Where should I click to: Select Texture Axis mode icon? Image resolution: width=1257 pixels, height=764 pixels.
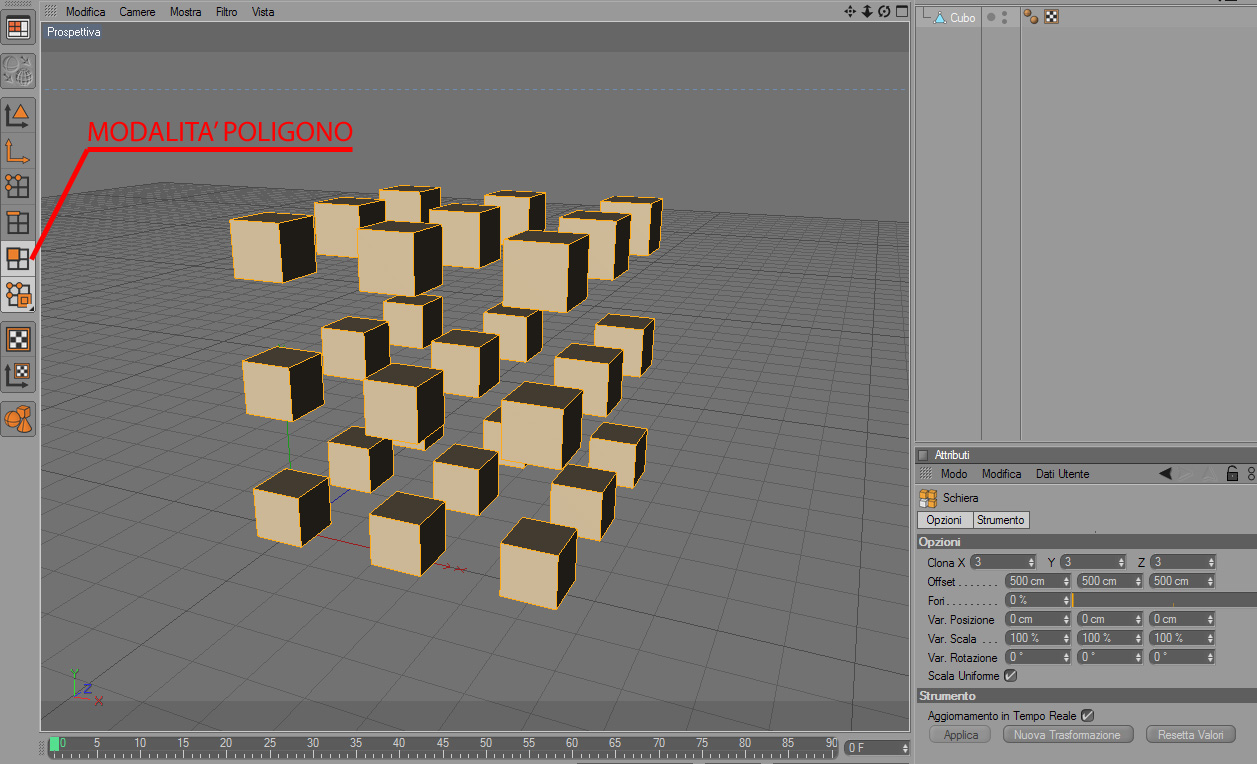click(x=18, y=375)
